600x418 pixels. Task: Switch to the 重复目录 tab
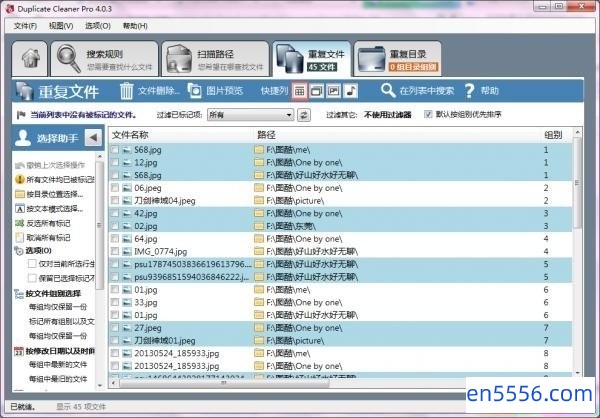click(x=398, y=59)
